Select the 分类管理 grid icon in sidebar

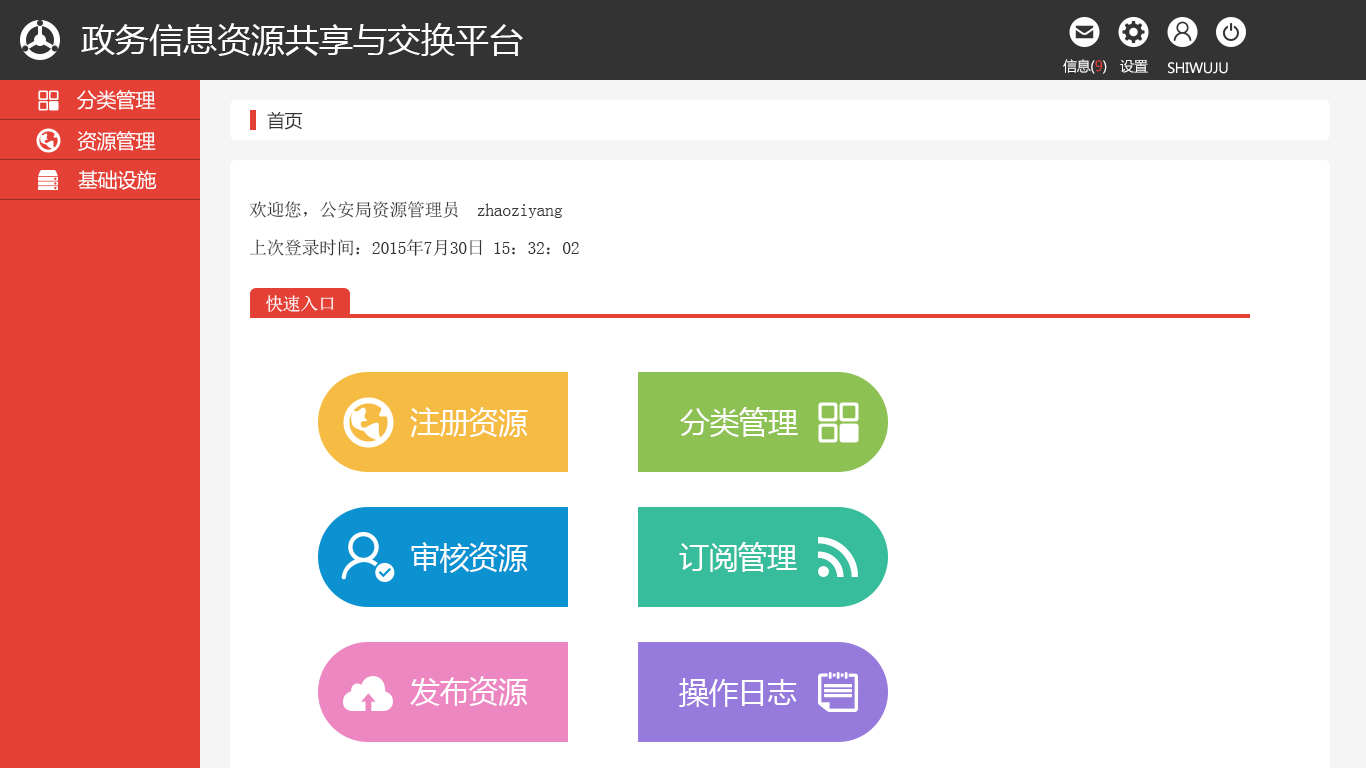point(46,100)
